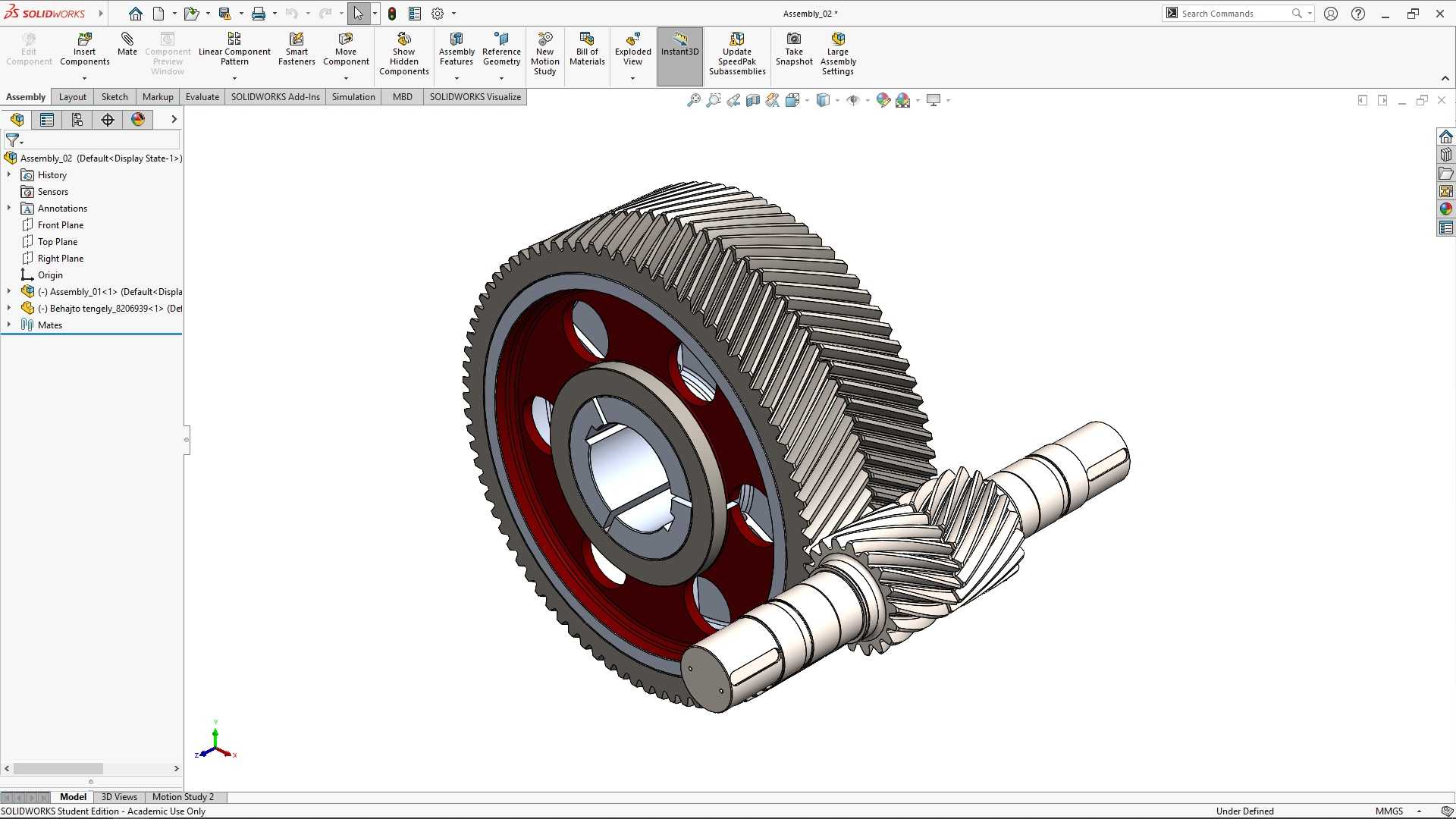This screenshot has width=1456, height=819.
Task: Open Large Assembly Settings
Action: click(x=838, y=54)
